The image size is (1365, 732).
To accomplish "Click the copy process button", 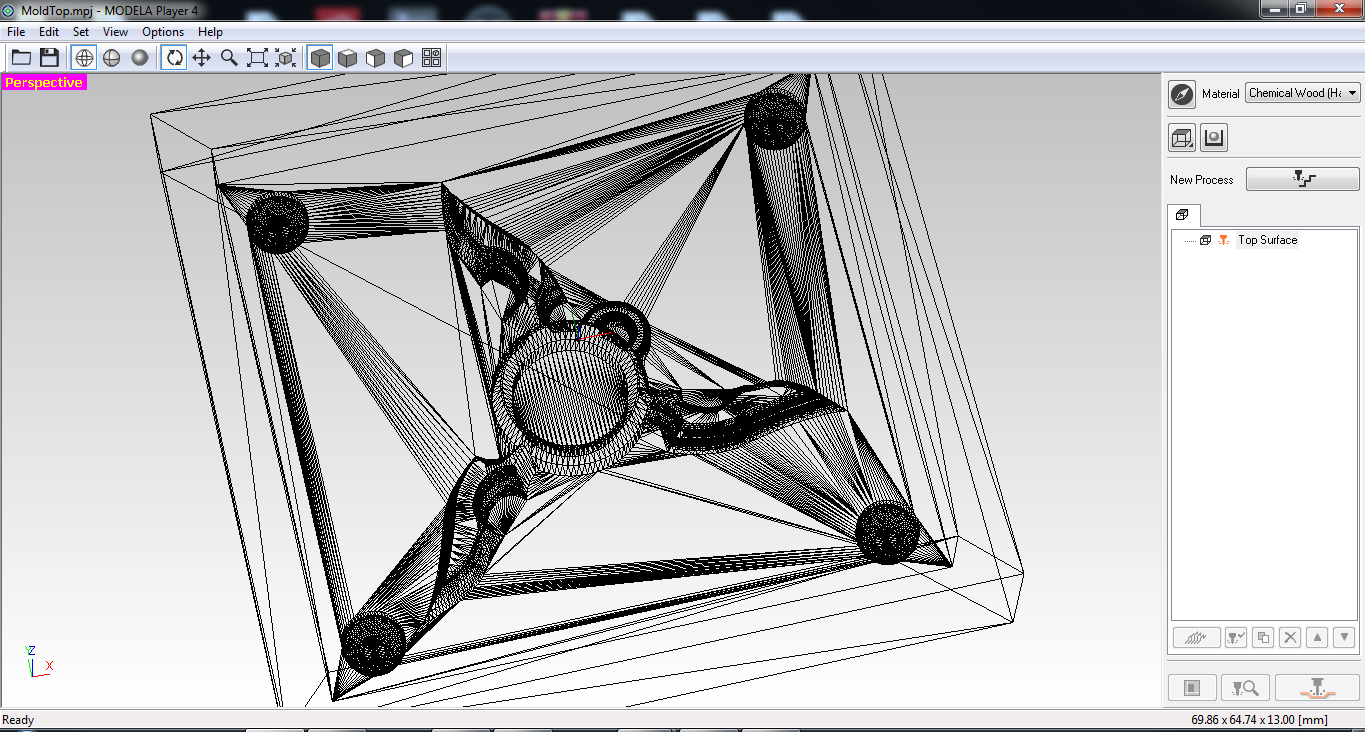I will pos(1263,637).
